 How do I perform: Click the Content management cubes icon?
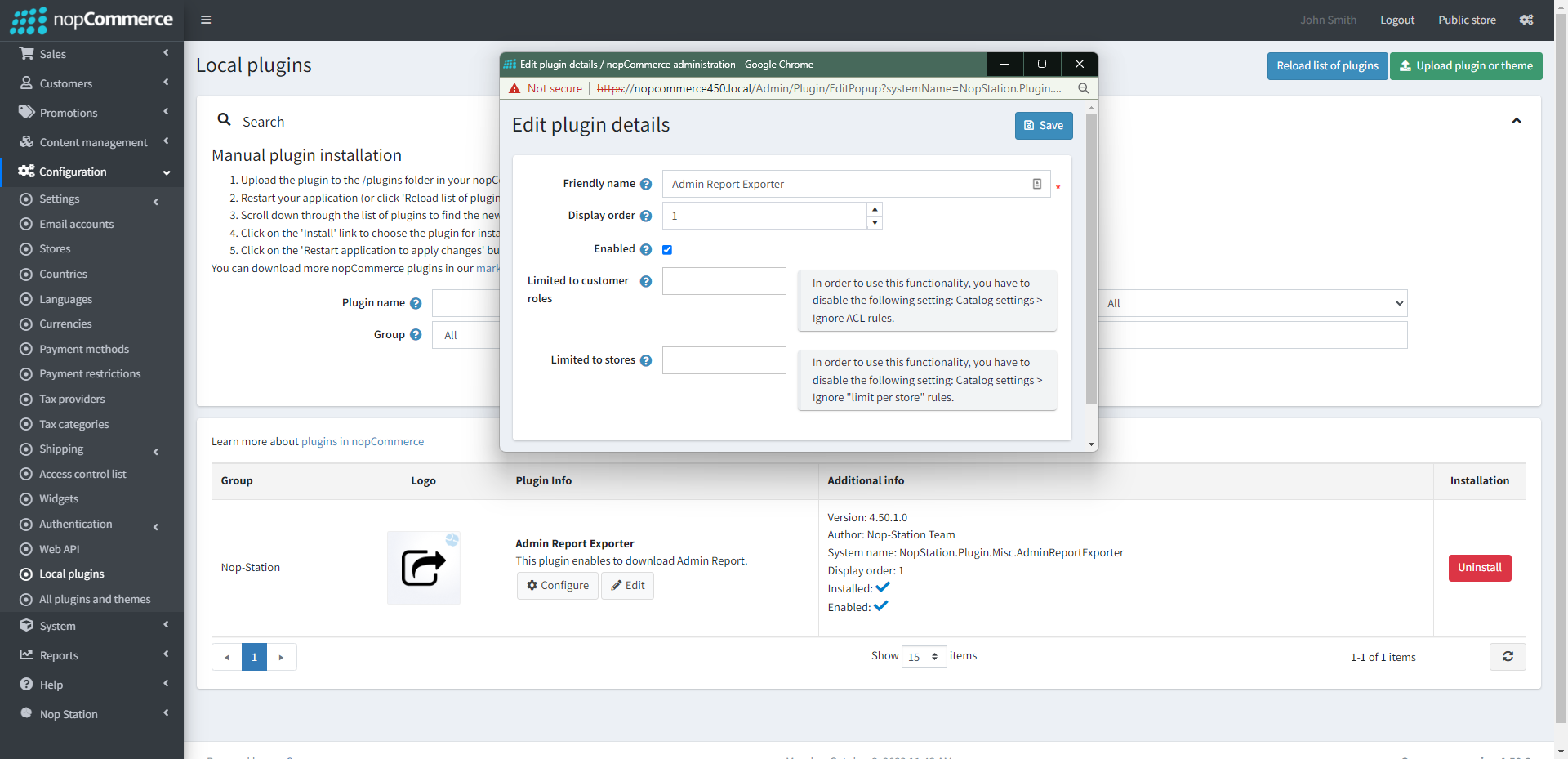tap(27, 142)
